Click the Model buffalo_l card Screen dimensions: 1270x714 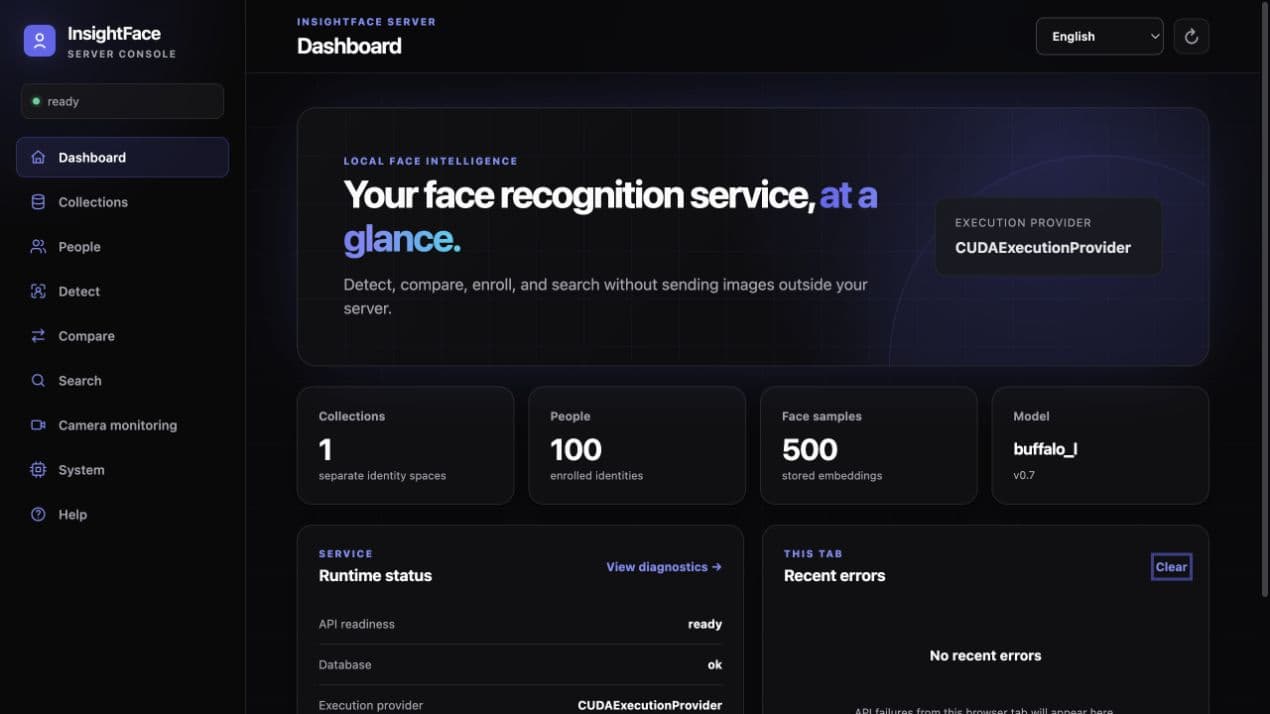point(1100,445)
